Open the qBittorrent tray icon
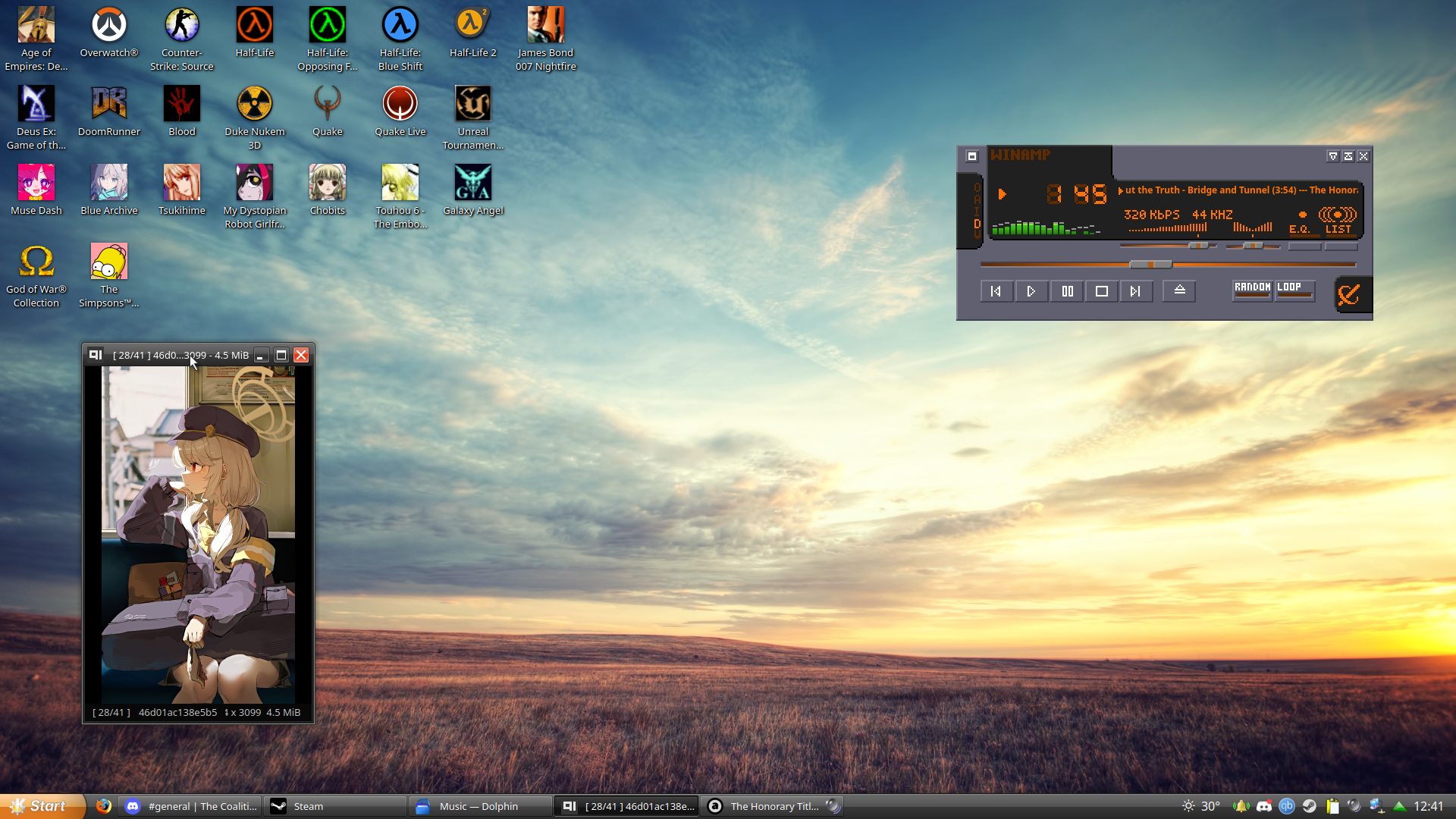 point(1286,806)
